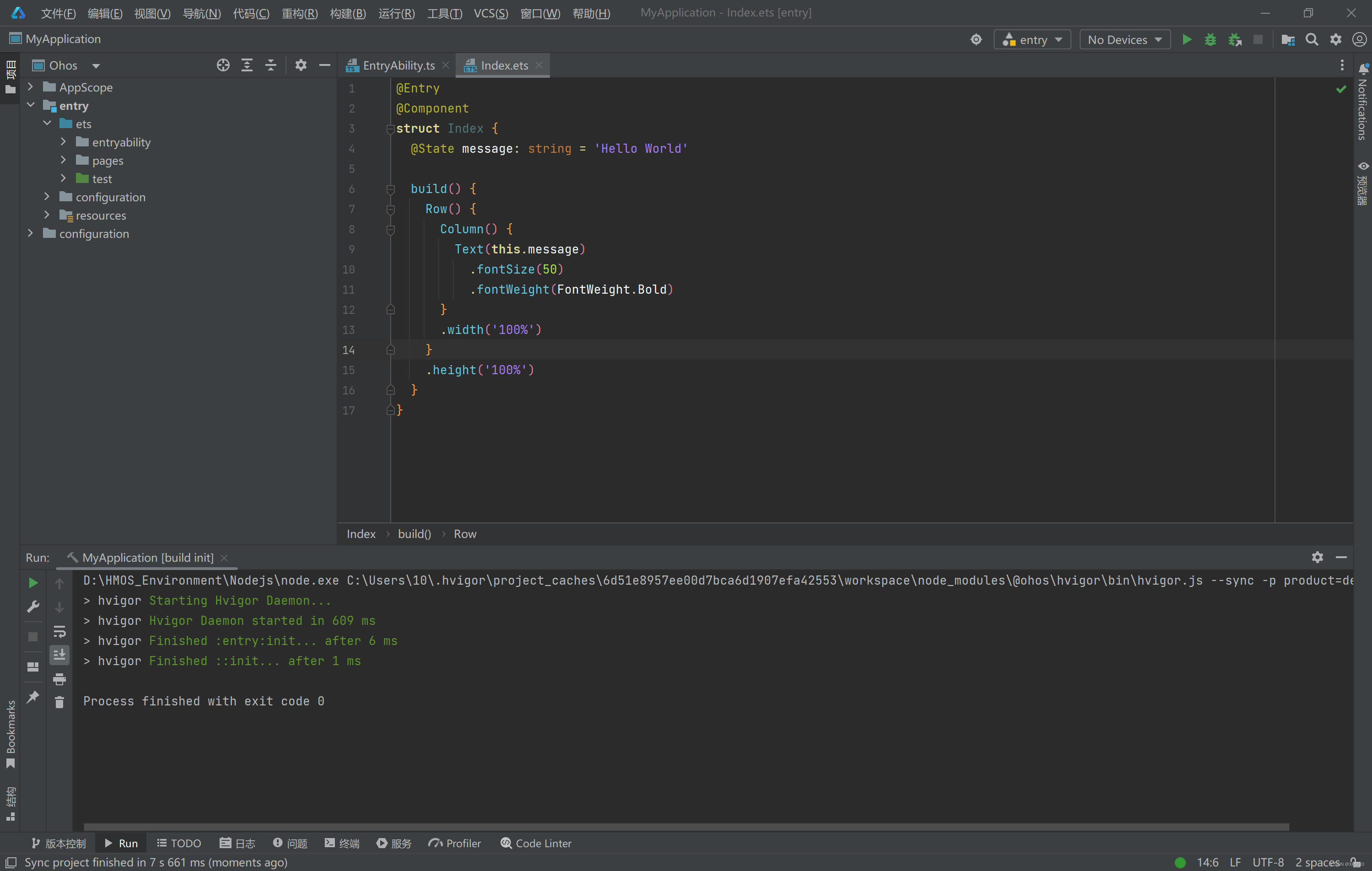1372x871 pixels.
Task: Click Collapse All icon in project panel
Action: [x=271, y=65]
